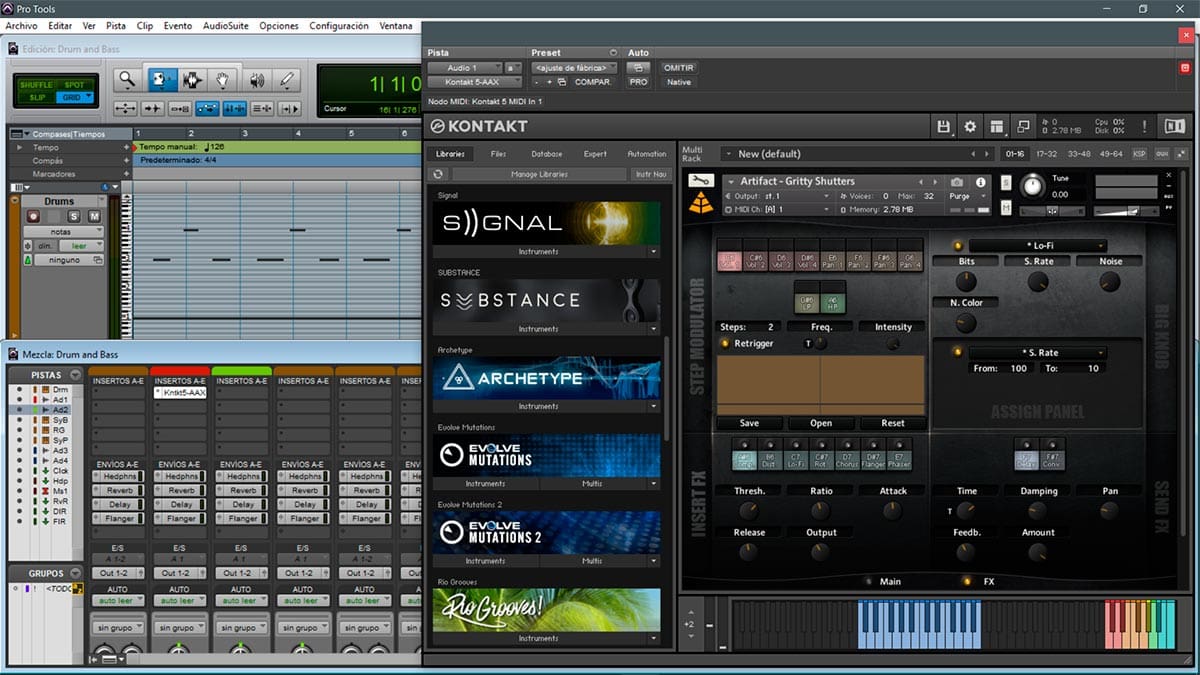Viewport: 1200px width, 675px height.
Task: Open the Archivo menu
Action: (x=22, y=25)
